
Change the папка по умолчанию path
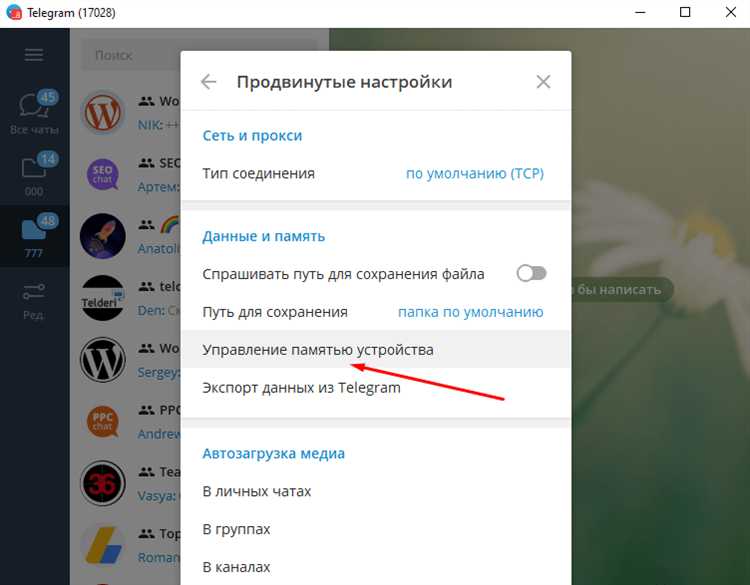tap(471, 312)
